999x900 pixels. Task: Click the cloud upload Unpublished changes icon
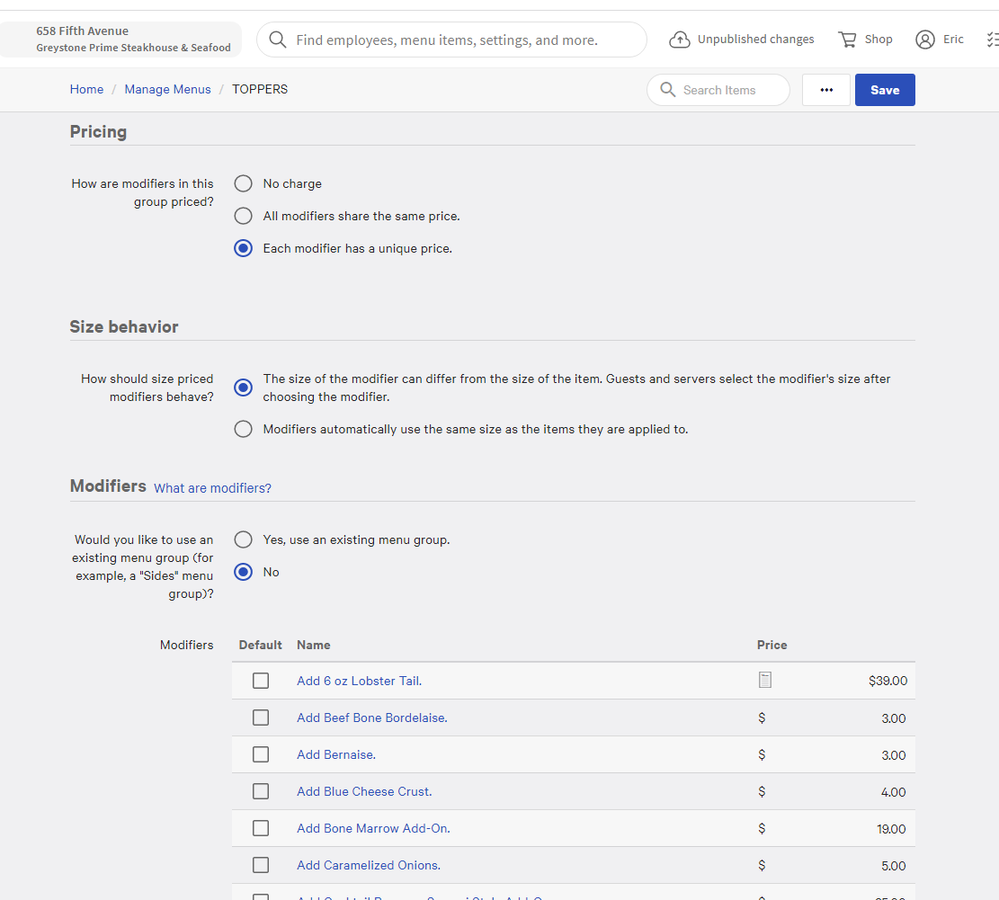coord(680,40)
